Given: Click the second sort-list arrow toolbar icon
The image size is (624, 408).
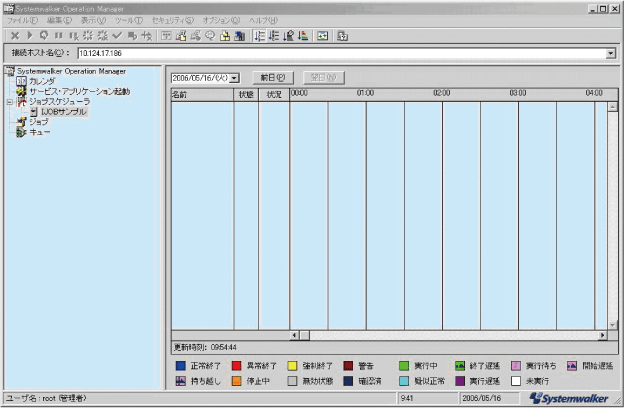Looking at the screenshot, I should coord(274,36).
